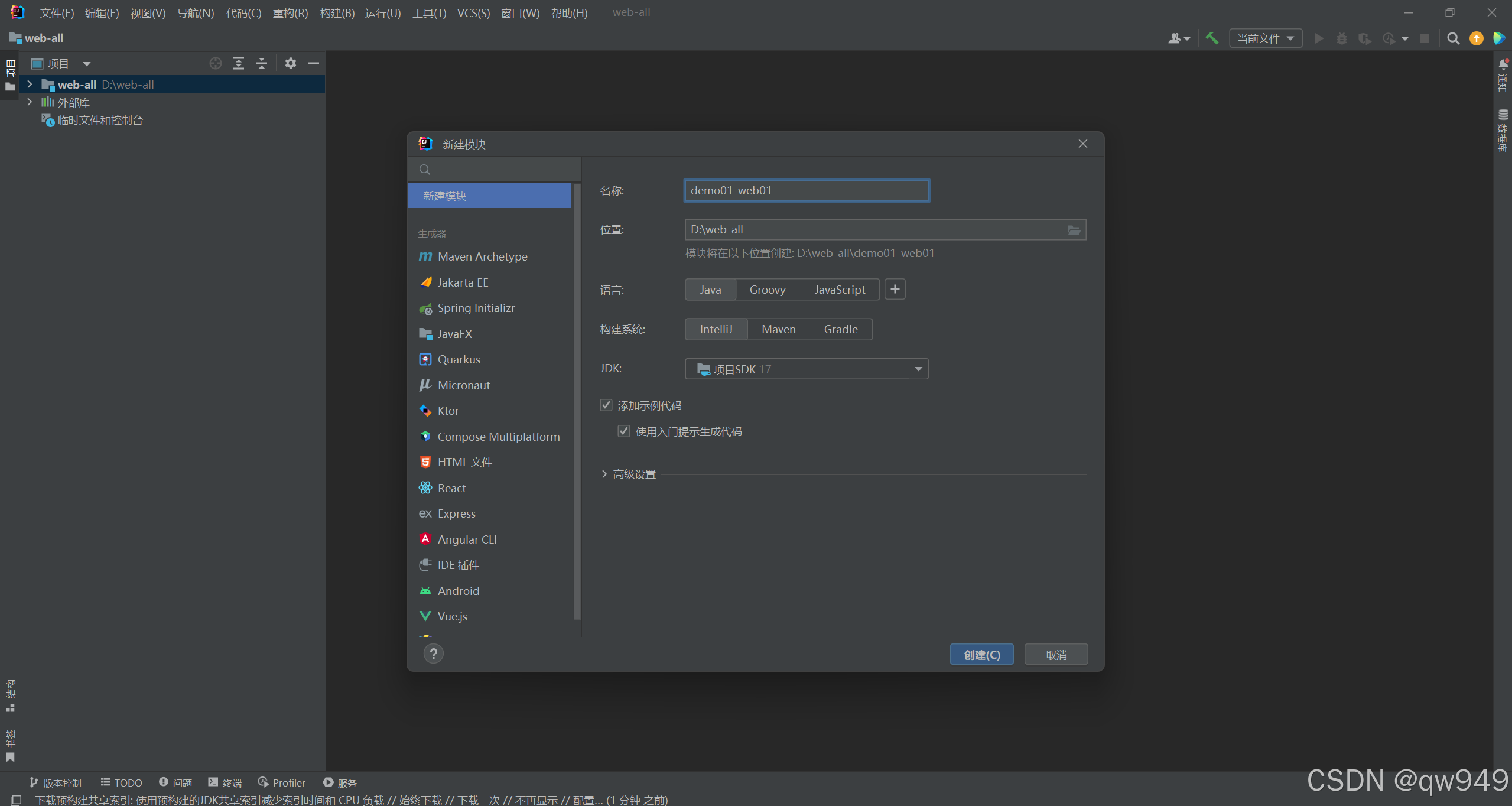Click the locate target crosshair icon
The width and height of the screenshot is (1512, 806).
click(216, 63)
